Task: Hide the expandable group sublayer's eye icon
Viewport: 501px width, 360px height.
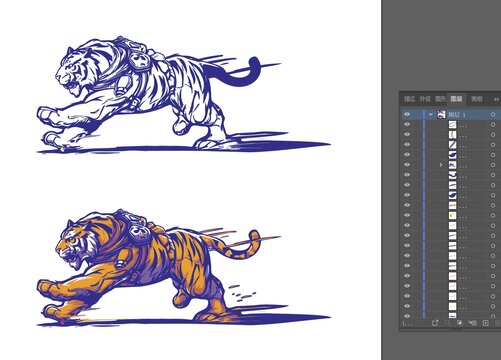Action: [x=407, y=165]
